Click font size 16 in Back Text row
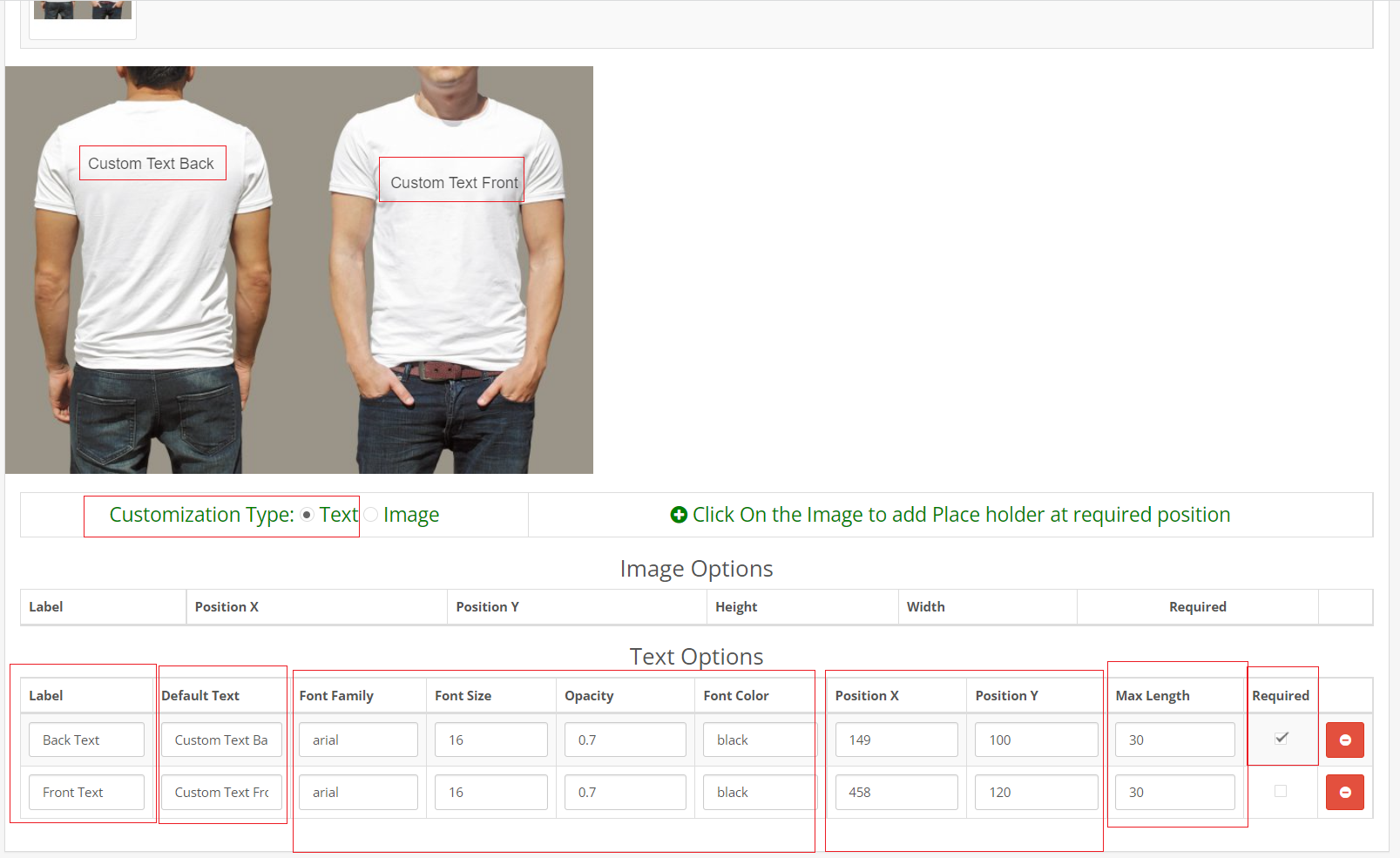The height and width of the screenshot is (858, 1400). pyautogui.click(x=491, y=740)
